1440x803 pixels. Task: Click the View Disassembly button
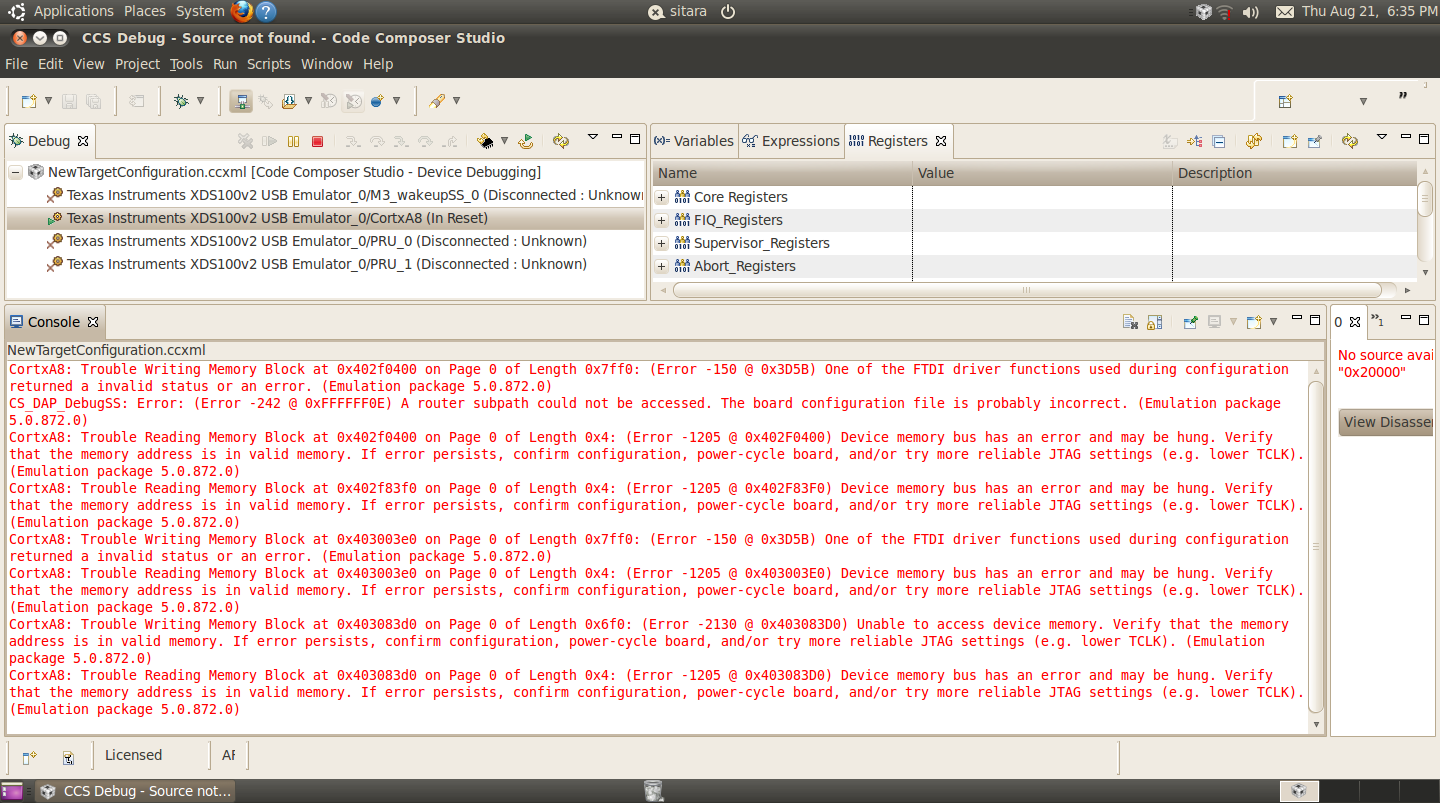[x=1387, y=422]
